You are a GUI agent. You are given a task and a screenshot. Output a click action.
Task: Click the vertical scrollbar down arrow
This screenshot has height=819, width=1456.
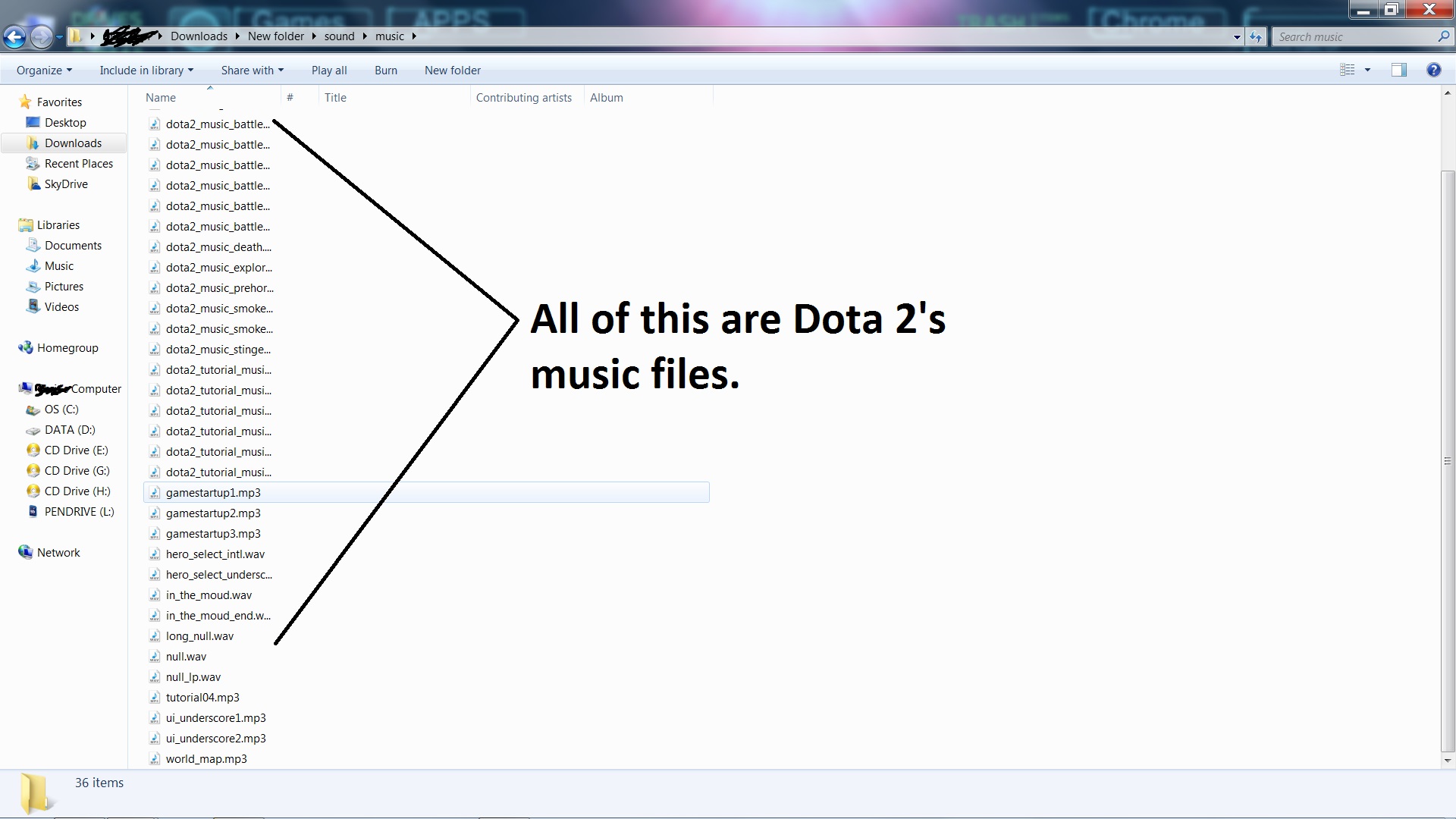tap(1448, 760)
